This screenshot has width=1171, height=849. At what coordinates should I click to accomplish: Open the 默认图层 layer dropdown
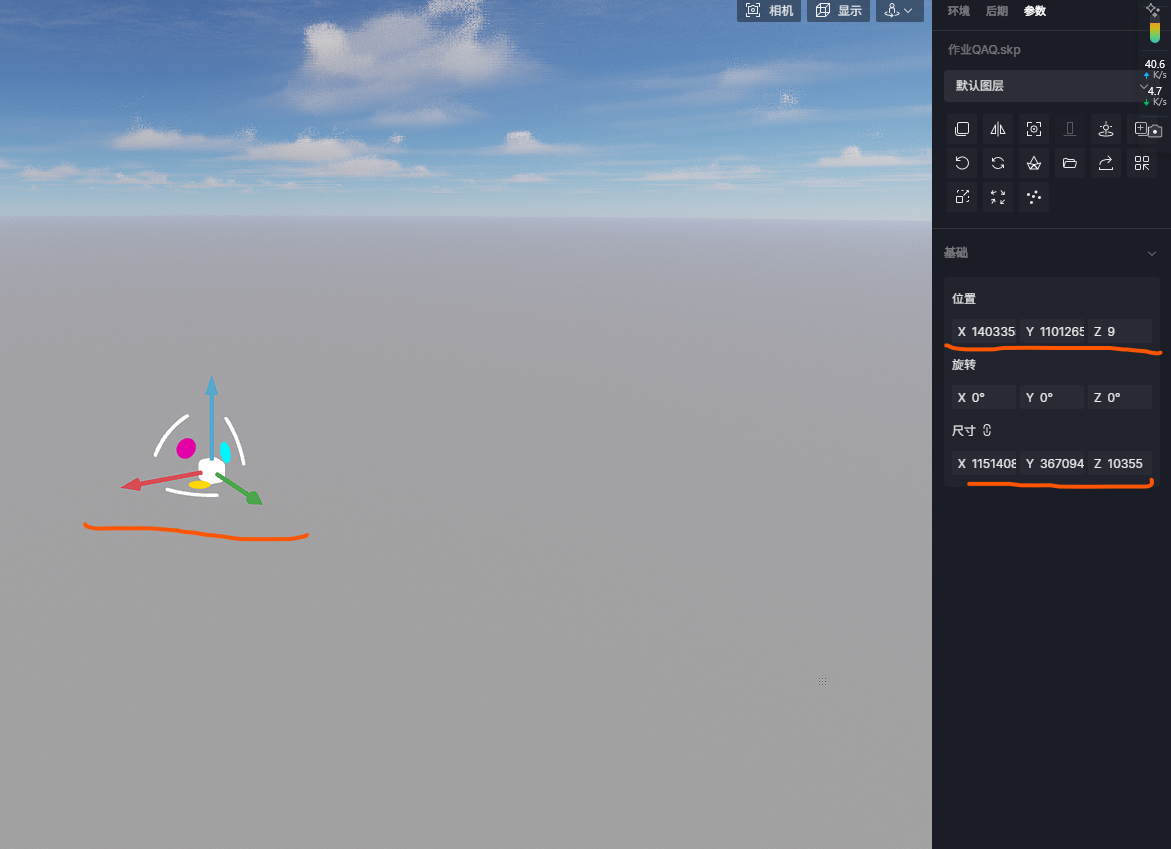pyautogui.click(x=1047, y=86)
